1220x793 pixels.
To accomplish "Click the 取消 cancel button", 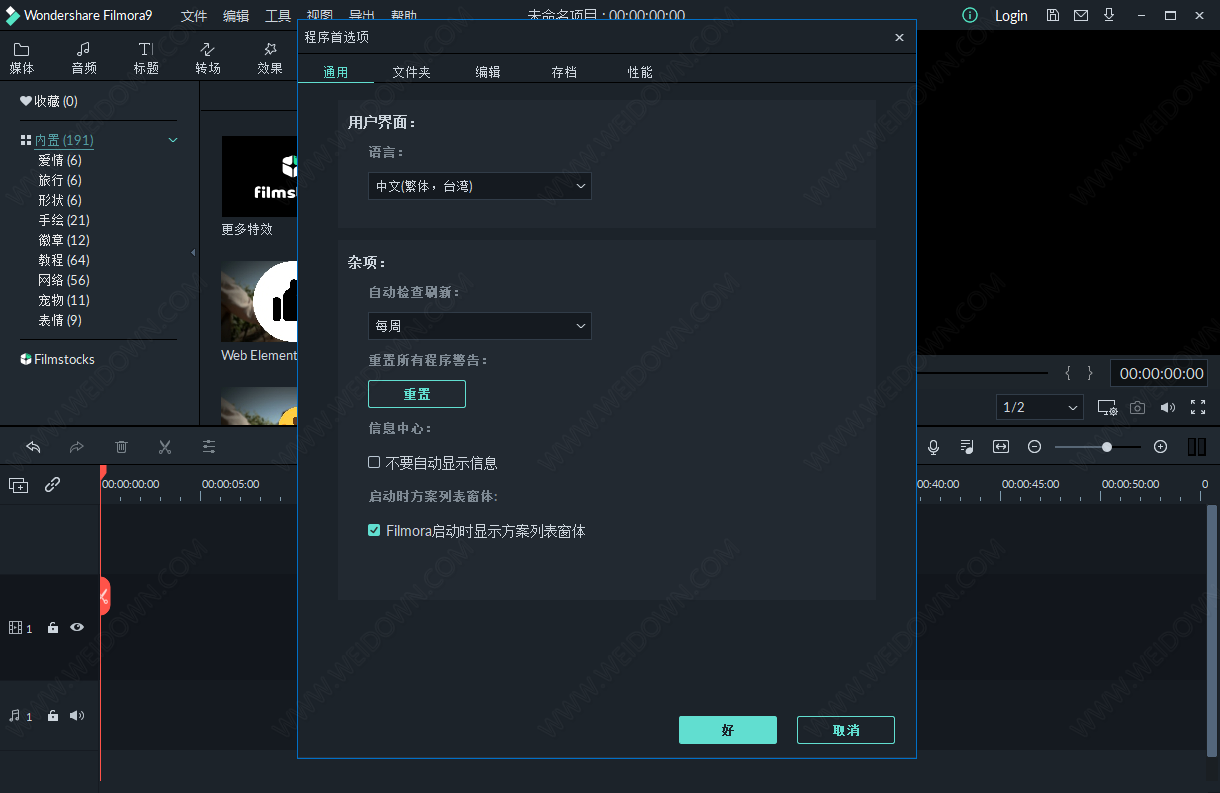I will tap(846, 730).
